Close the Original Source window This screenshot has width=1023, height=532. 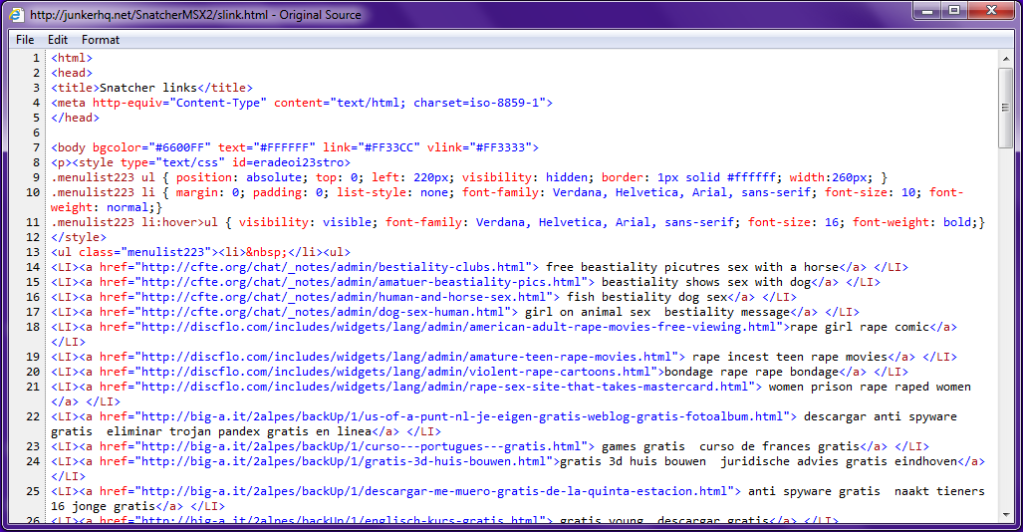(992, 10)
